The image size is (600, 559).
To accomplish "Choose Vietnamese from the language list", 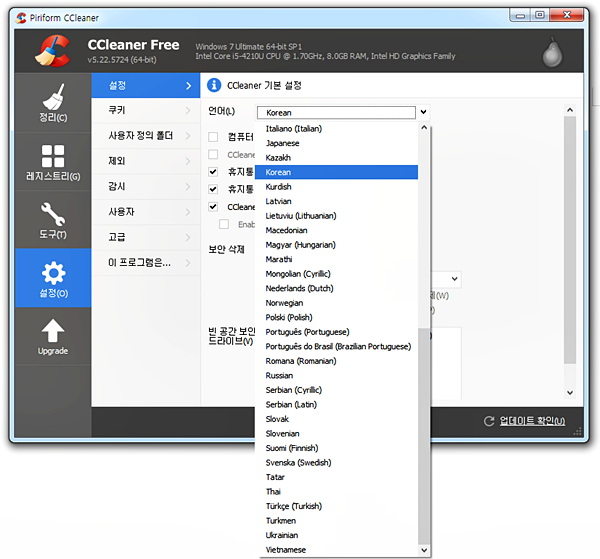I will (x=336, y=550).
